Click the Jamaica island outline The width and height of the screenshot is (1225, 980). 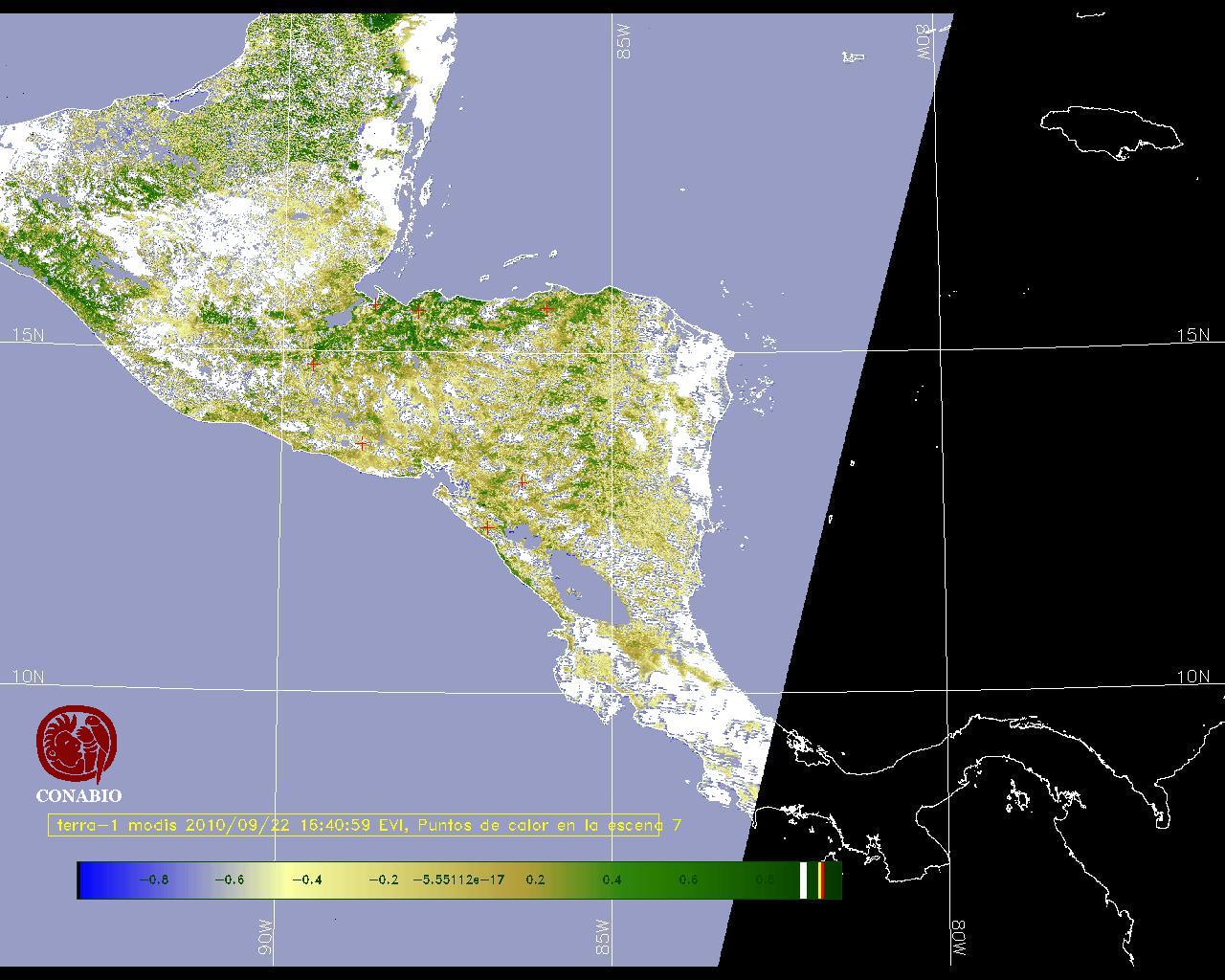1110,130
